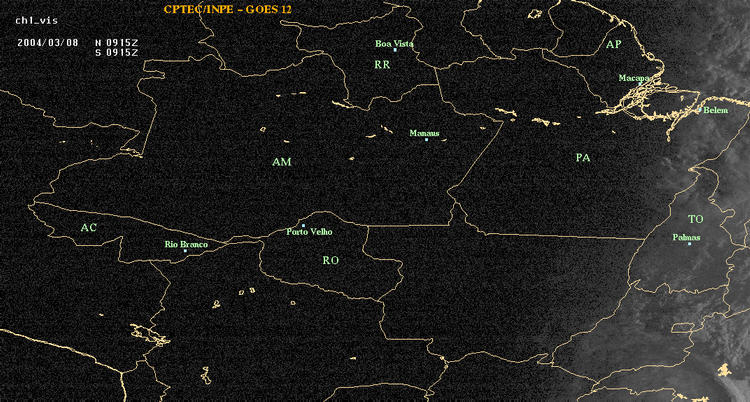Click the Belem city label
This screenshot has width=750, height=402.
[x=716, y=110]
